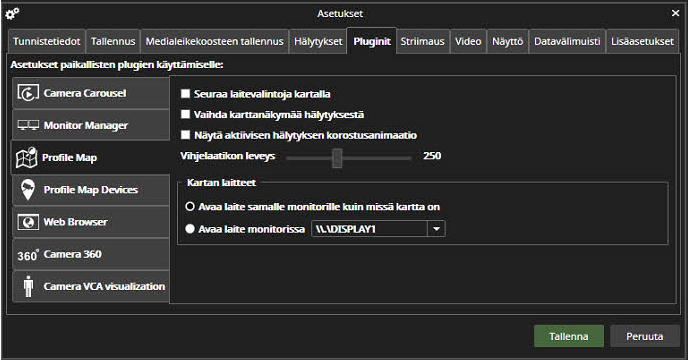Click the Profile Map Devices pin icon
This screenshot has width=689, height=361.
[28, 190]
